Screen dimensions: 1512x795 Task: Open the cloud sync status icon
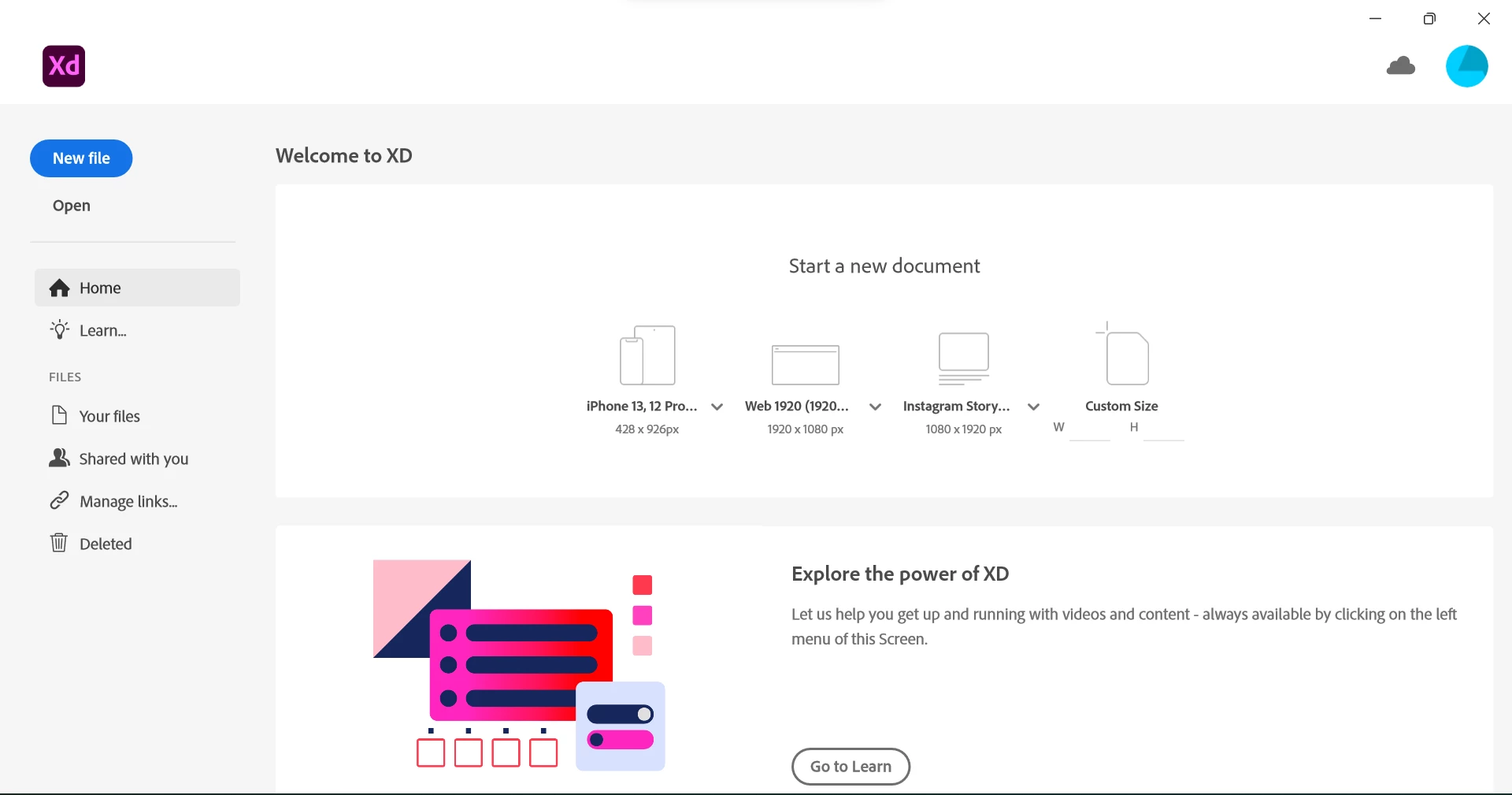coord(1401,66)
